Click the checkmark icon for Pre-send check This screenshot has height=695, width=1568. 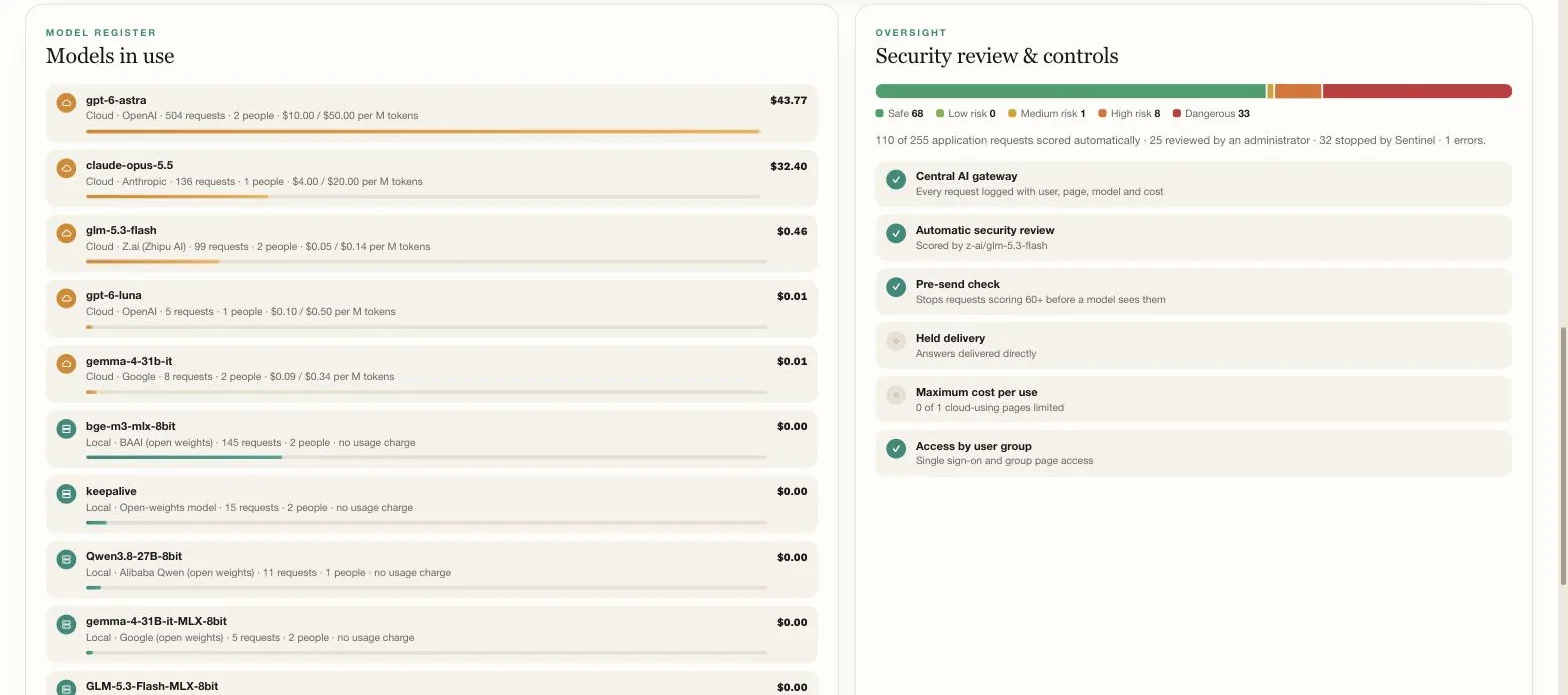tap(896, 287)
